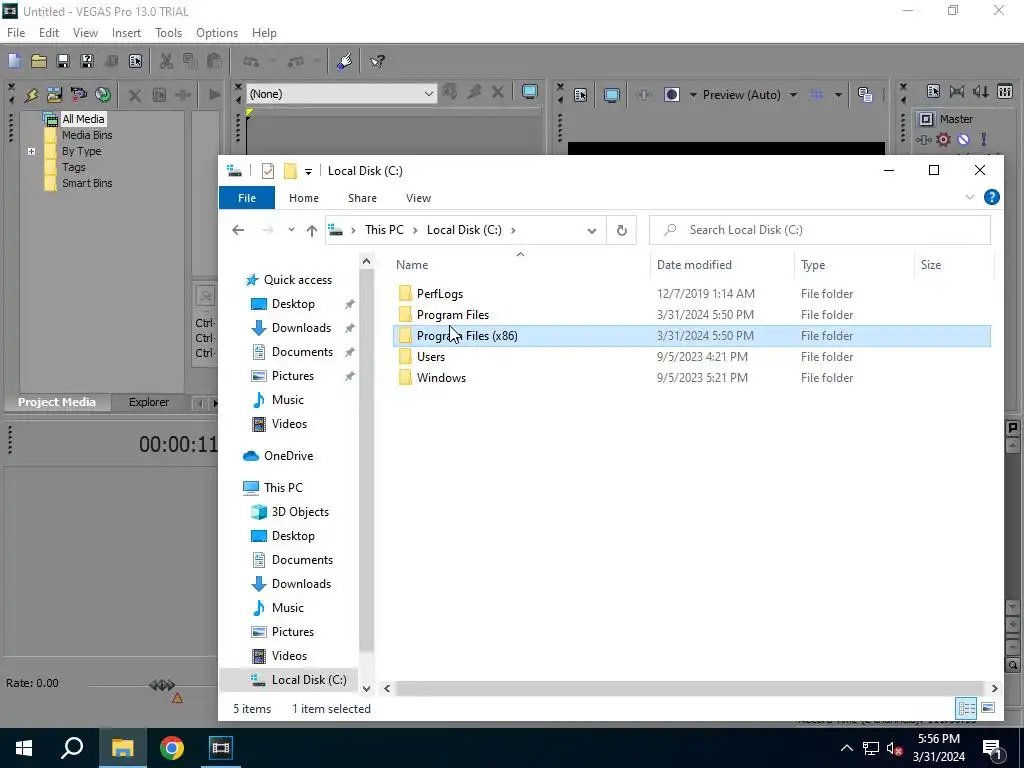Expand the By Type tree node
Viewport: 1024px width, 768px height.
coord(31,152)
